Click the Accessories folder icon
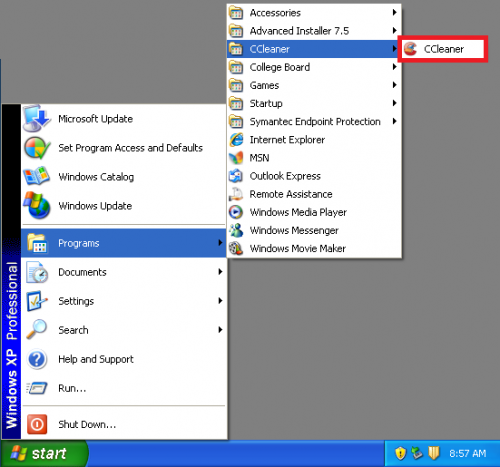The width and height of the screenshot is (500, 467). 236,13
